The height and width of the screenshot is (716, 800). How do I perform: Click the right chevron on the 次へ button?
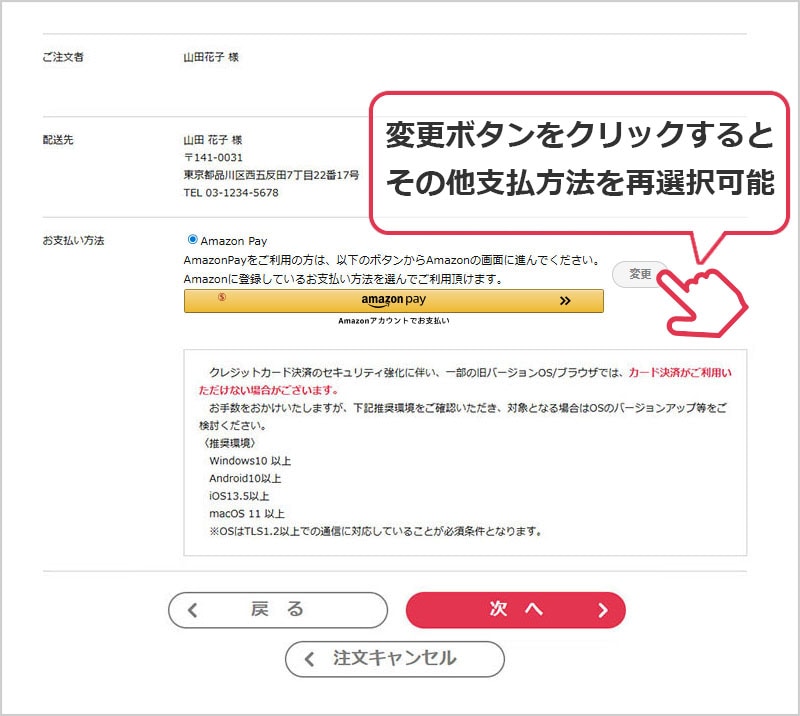(602, 610)
